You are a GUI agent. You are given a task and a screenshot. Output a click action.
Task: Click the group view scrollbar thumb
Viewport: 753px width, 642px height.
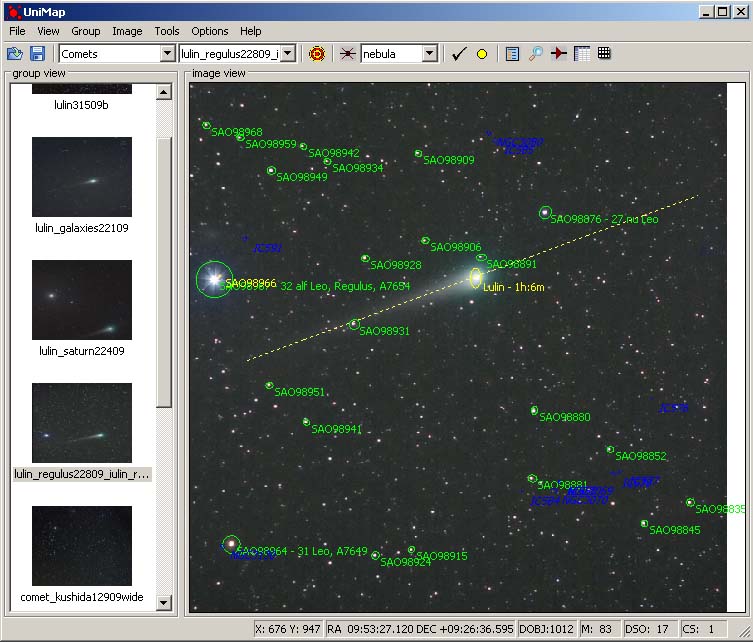click(164, 273)
